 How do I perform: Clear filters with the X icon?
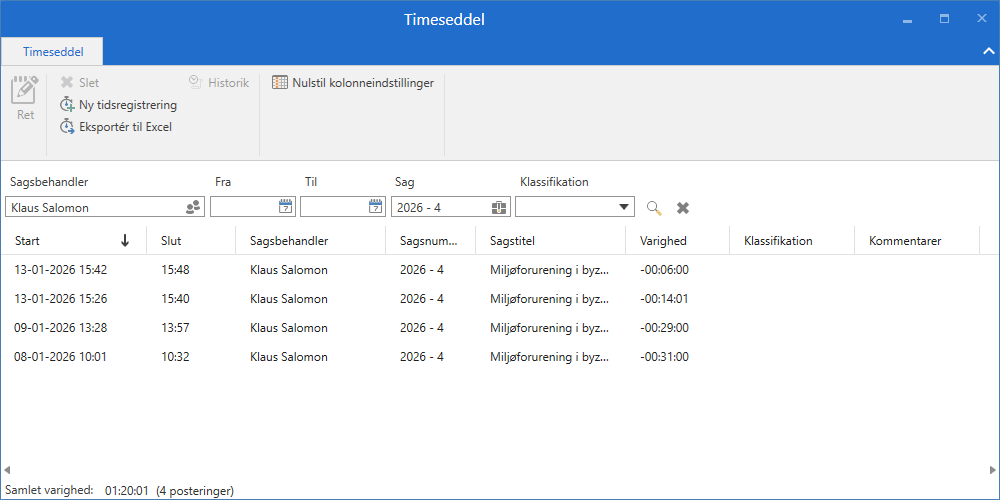click(683, 208)
